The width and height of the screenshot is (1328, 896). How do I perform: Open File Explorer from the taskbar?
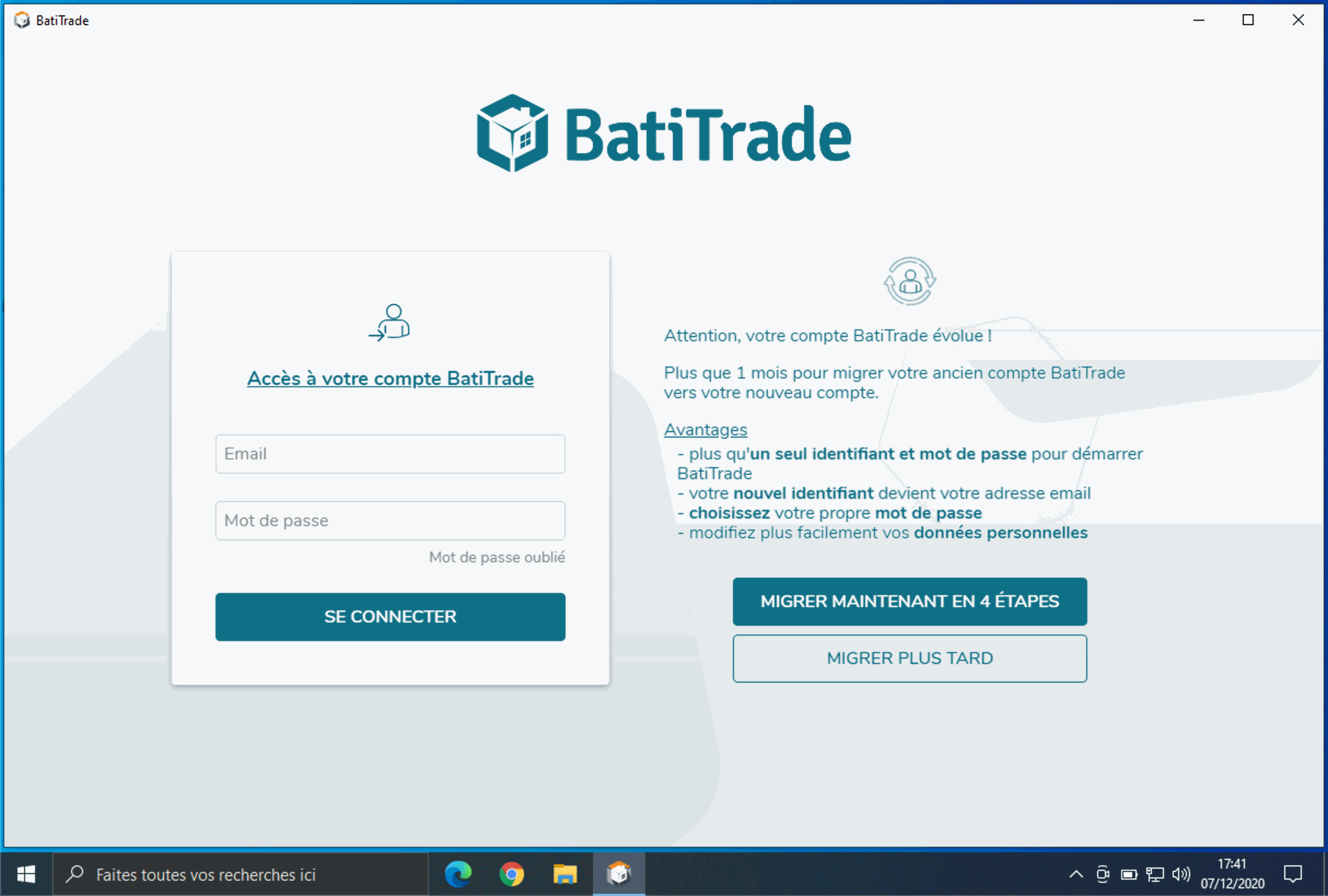tap(565, 874)
